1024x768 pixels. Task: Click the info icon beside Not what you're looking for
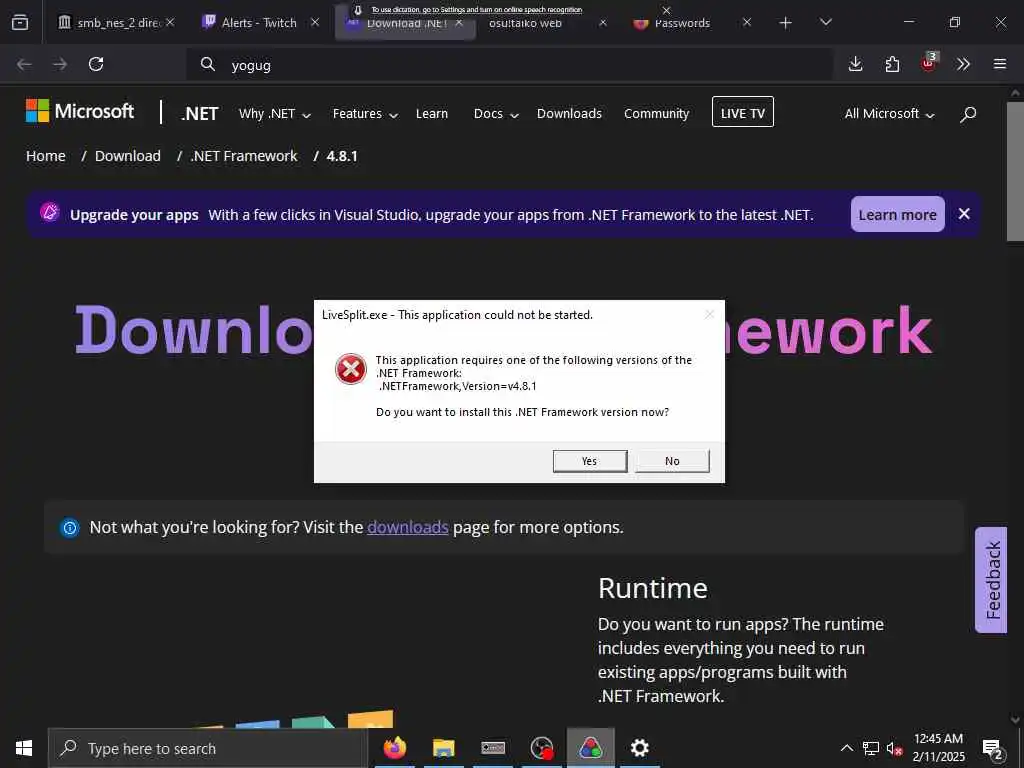pos(69,528)
